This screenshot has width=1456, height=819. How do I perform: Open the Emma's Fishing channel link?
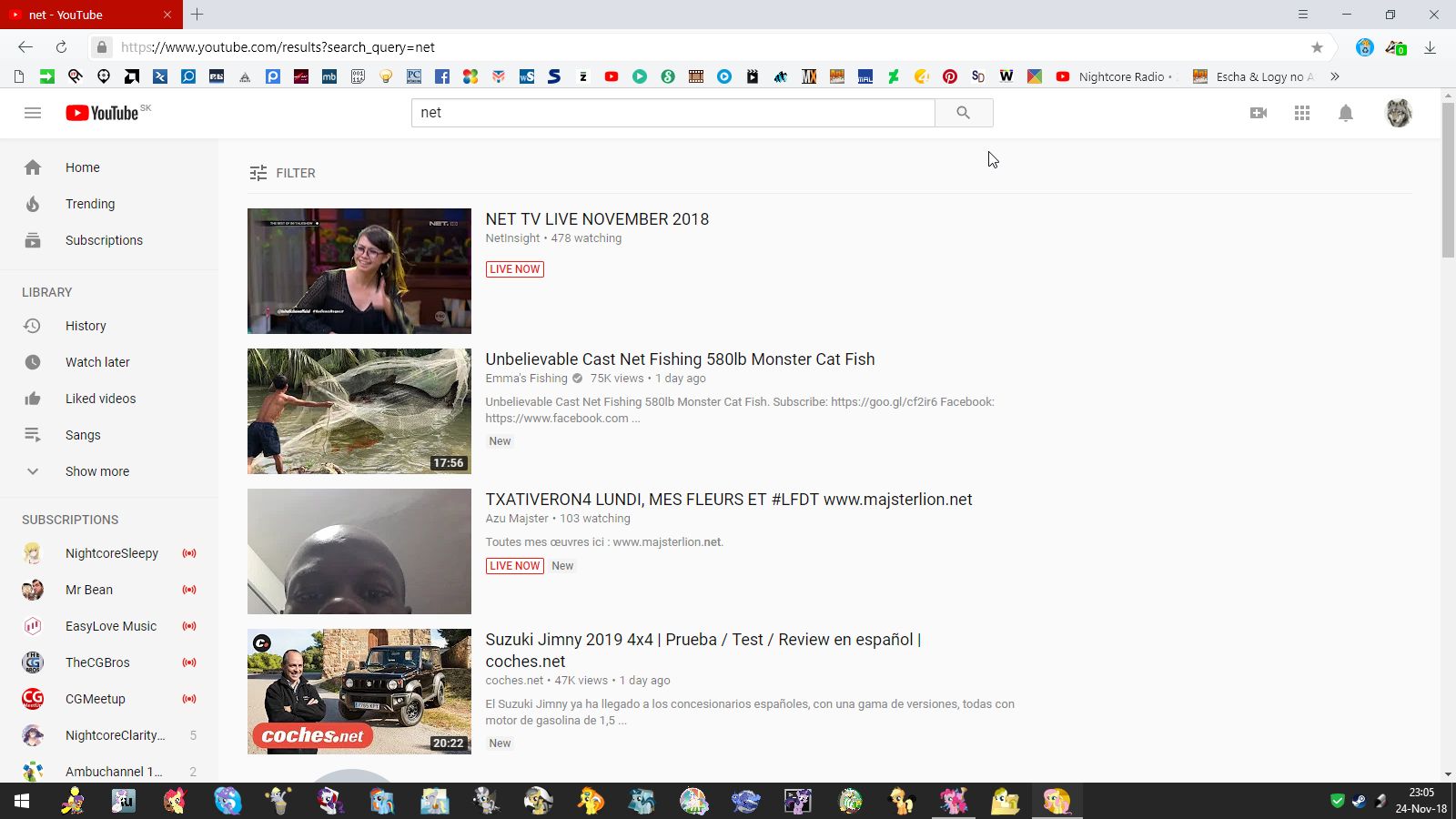[x=526, y=379]
